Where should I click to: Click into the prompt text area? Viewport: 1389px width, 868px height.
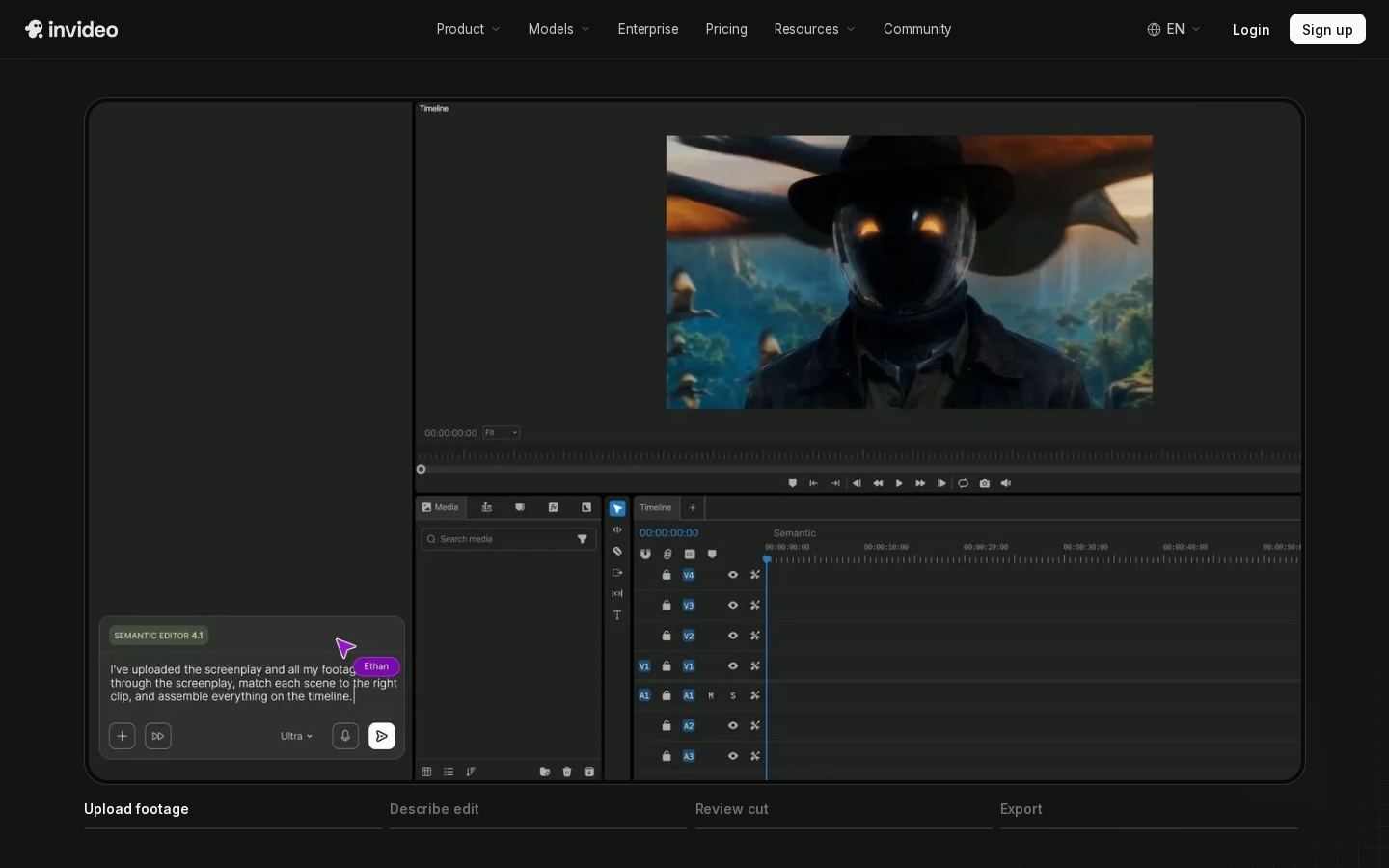point(253,683)
